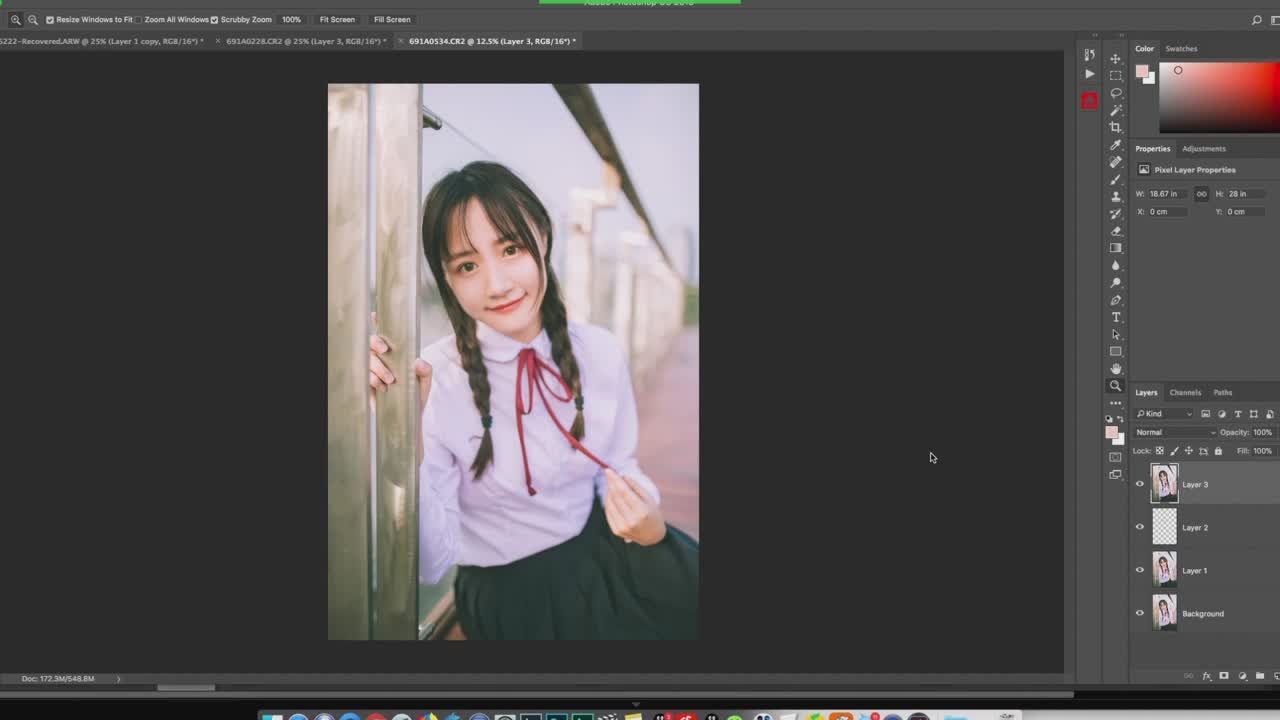Viewport: 1280px width, 720px height.
Task: Switch to the Adjustments tab
Action: 1204,149
